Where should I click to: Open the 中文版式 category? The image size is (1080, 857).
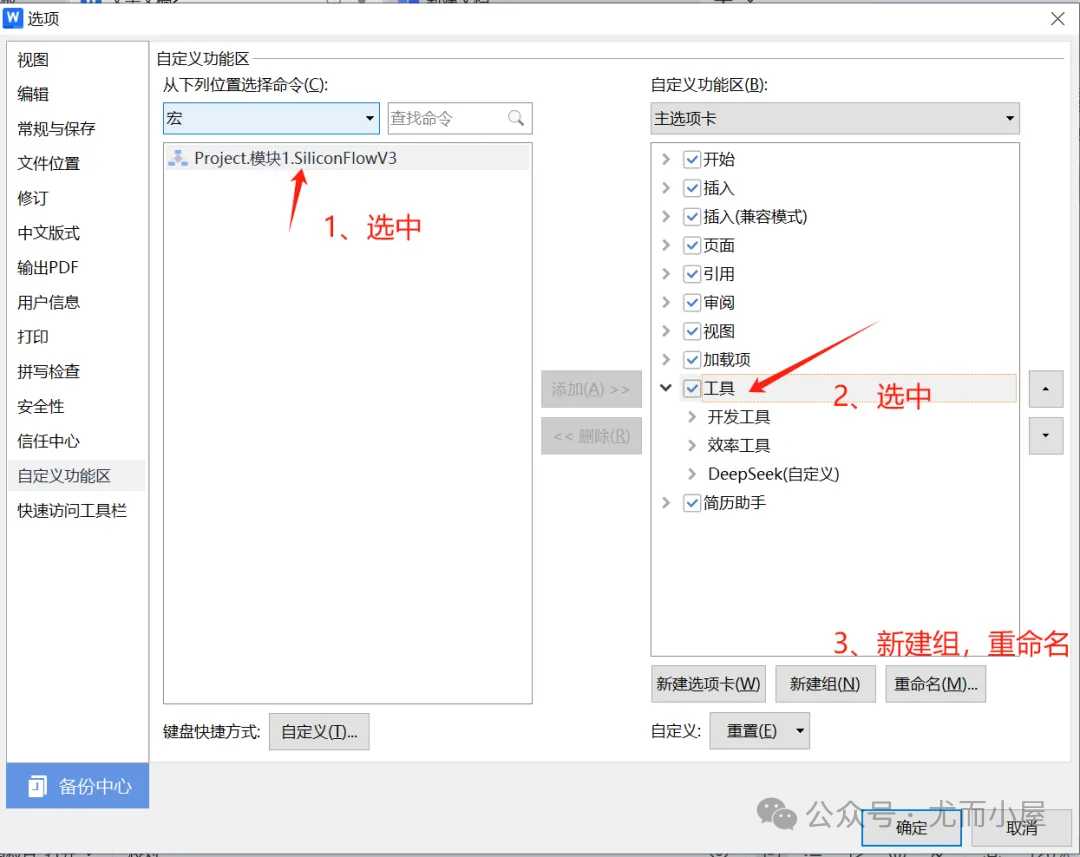[x=77, y=233]
